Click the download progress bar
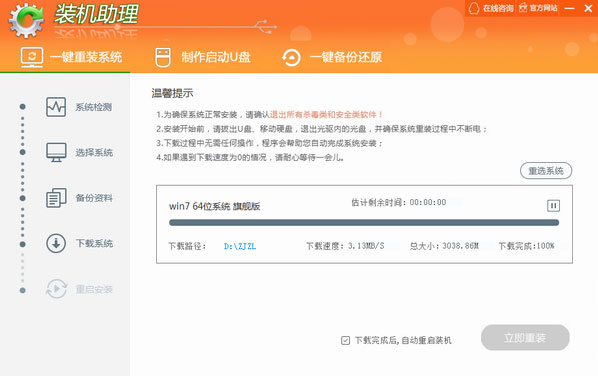This screenshot has width=598, height=376. tap(364, 223)
